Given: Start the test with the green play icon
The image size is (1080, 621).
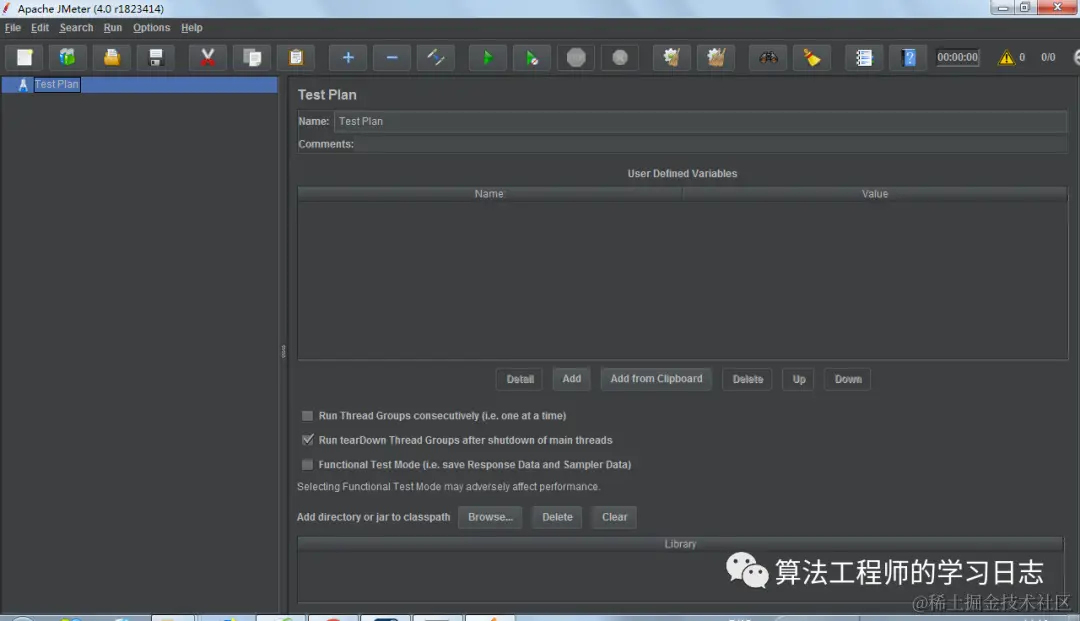Looking at the screenshot, I should tap(487, 58).
